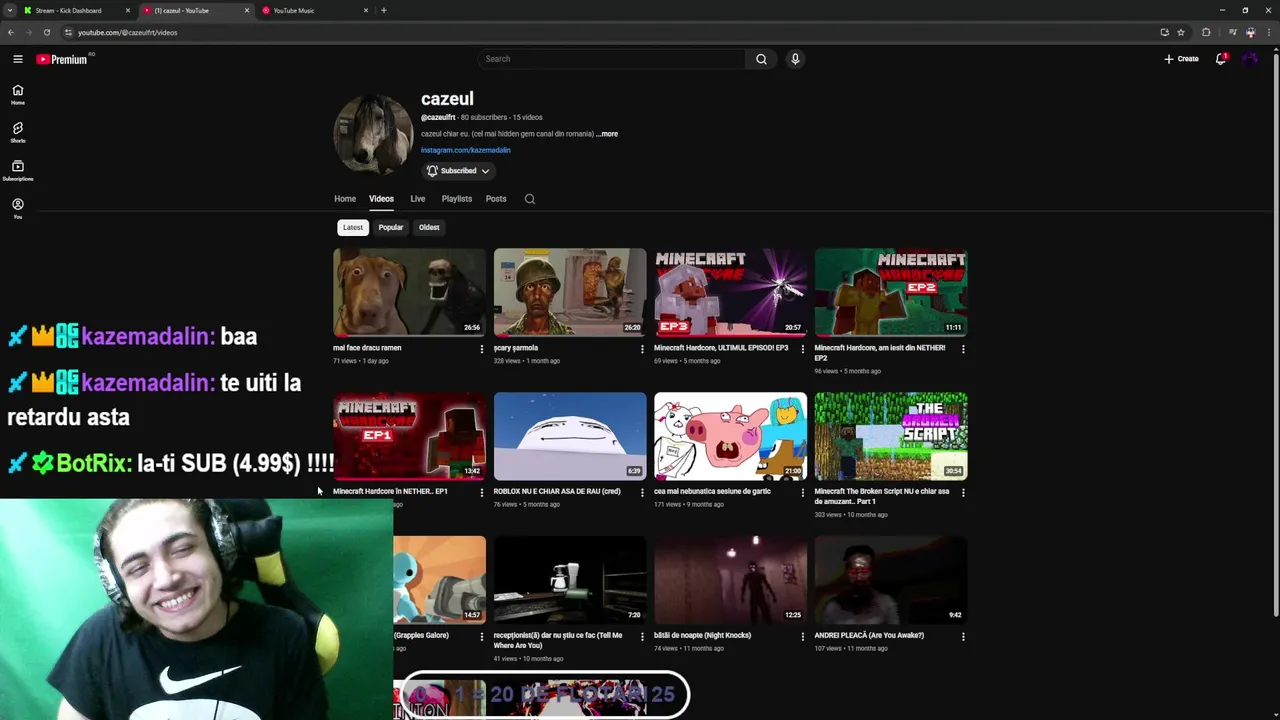This screenshot has height=720, width=1280.
Task: Open cea mai nebunatica sesiune de gartic title
Action: [x=712, y=492]
